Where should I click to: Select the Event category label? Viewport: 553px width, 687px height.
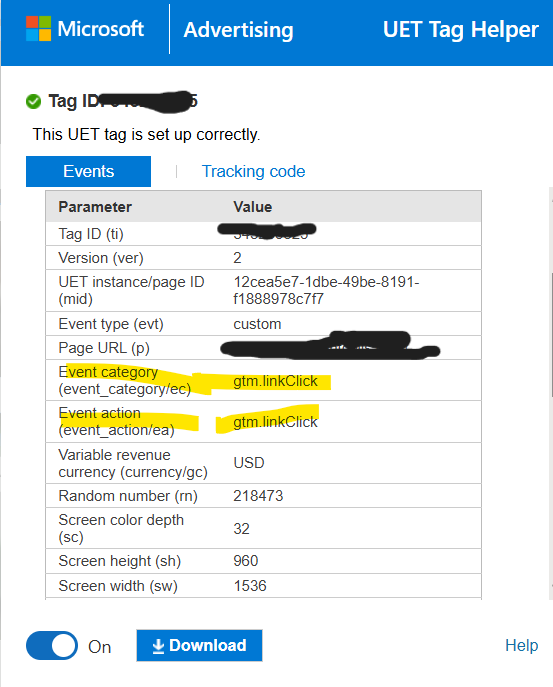pos(124,380)
